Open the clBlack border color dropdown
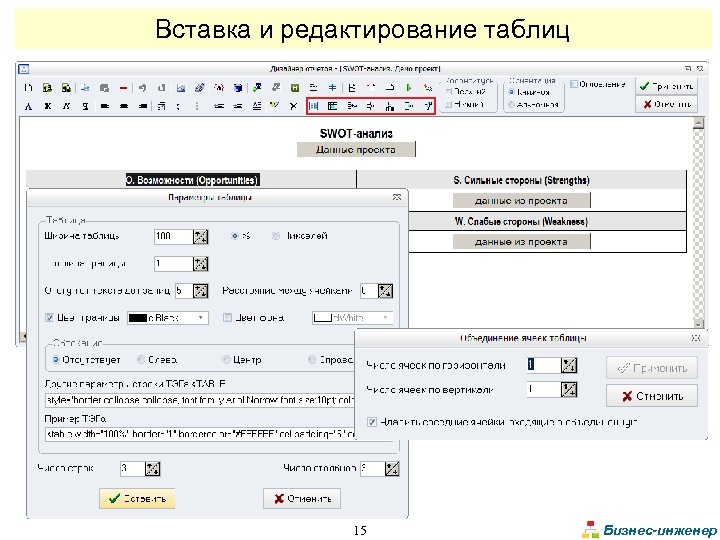The height and width of the screenshot is (540, 720). click(x=201, y=318)
